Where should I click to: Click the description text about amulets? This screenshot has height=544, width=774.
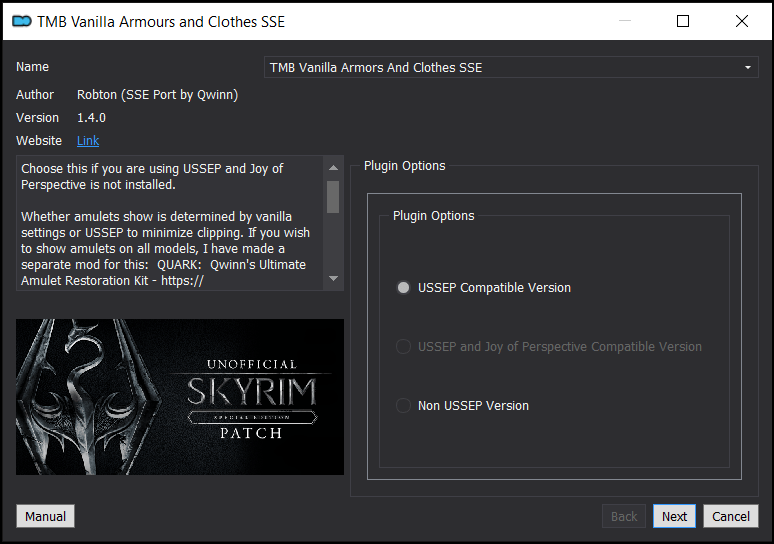coord(165,248)
